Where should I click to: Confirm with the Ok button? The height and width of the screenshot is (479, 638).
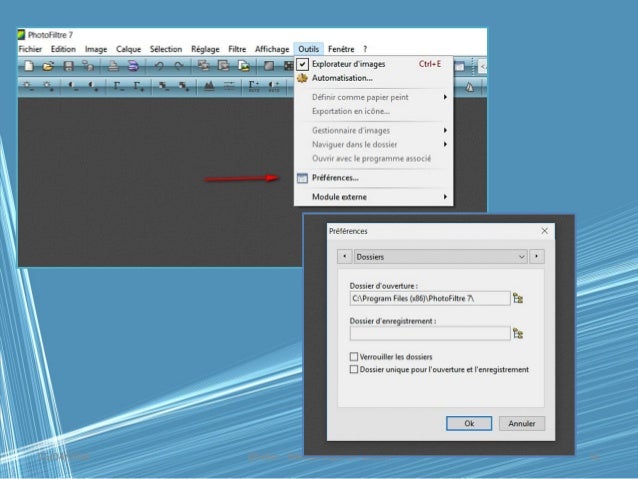(x=469, y=423)
